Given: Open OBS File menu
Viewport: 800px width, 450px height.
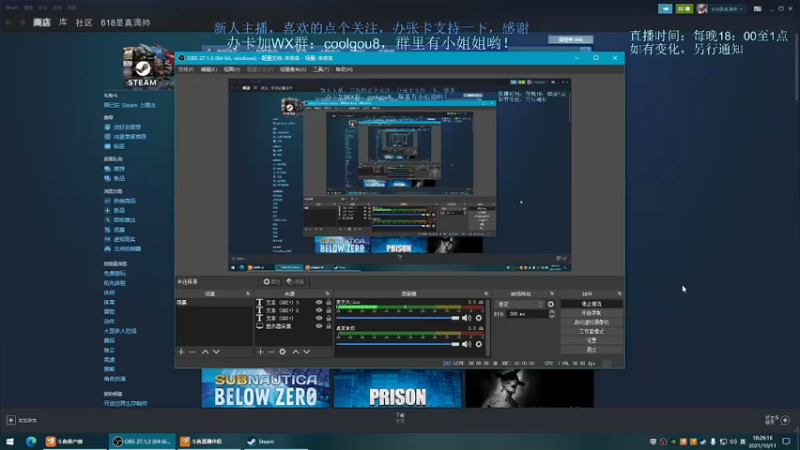Looking at the screenshot, I should tap(186, 69).
